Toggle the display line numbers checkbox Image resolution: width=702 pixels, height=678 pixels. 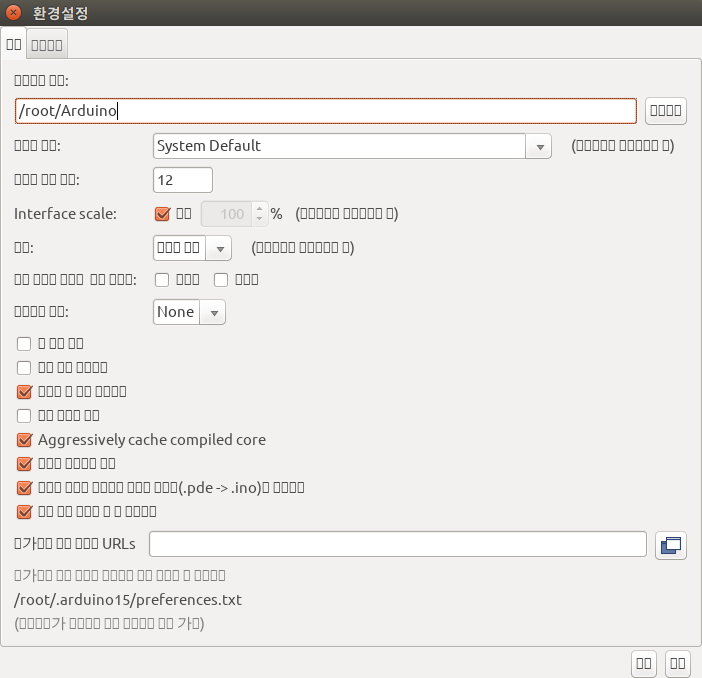pyautogui.click(x=24, y=344)
